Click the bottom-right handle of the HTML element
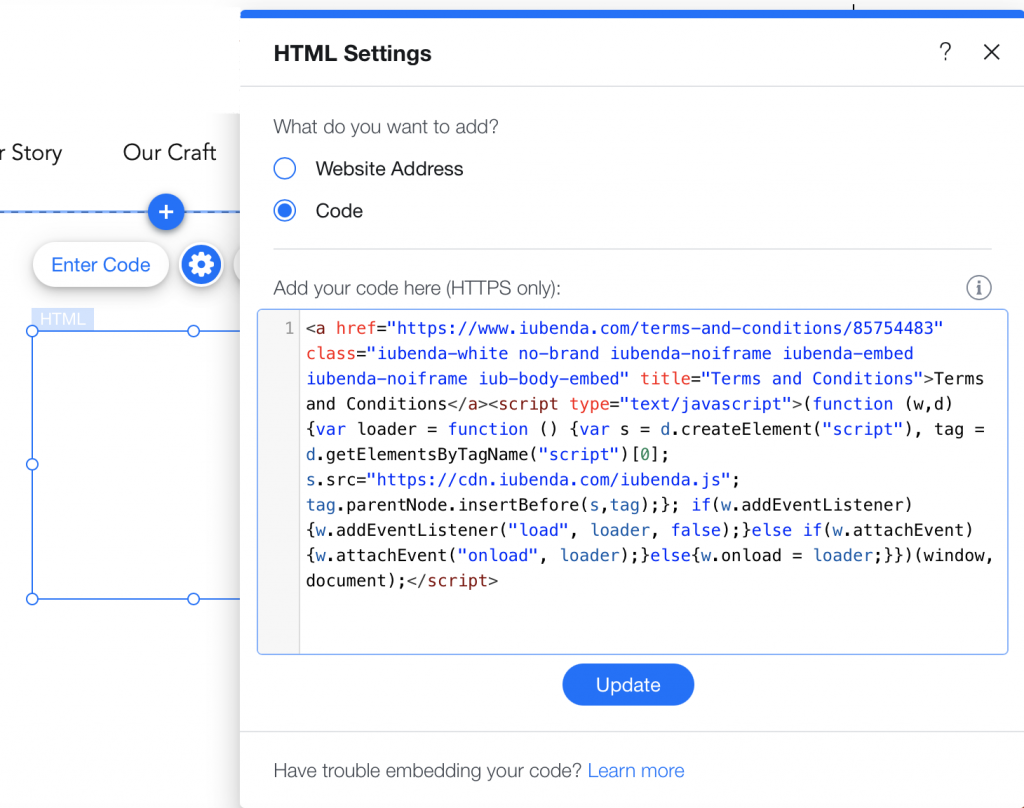 192,599
